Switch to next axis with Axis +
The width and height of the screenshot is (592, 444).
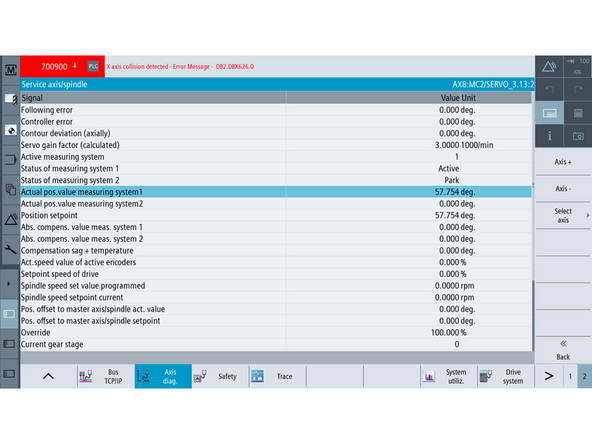pyautogui.click(x=563, y=162)
